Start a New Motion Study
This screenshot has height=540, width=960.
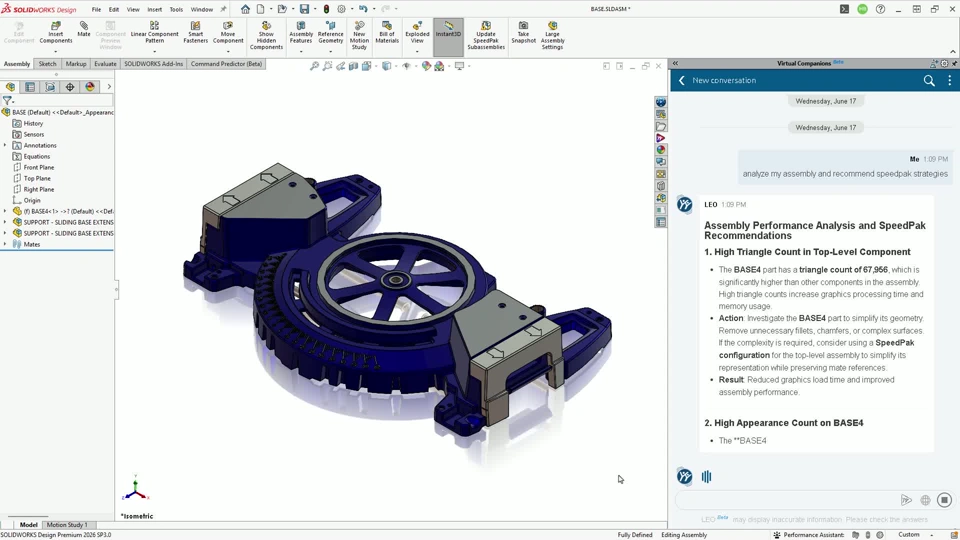359,36
